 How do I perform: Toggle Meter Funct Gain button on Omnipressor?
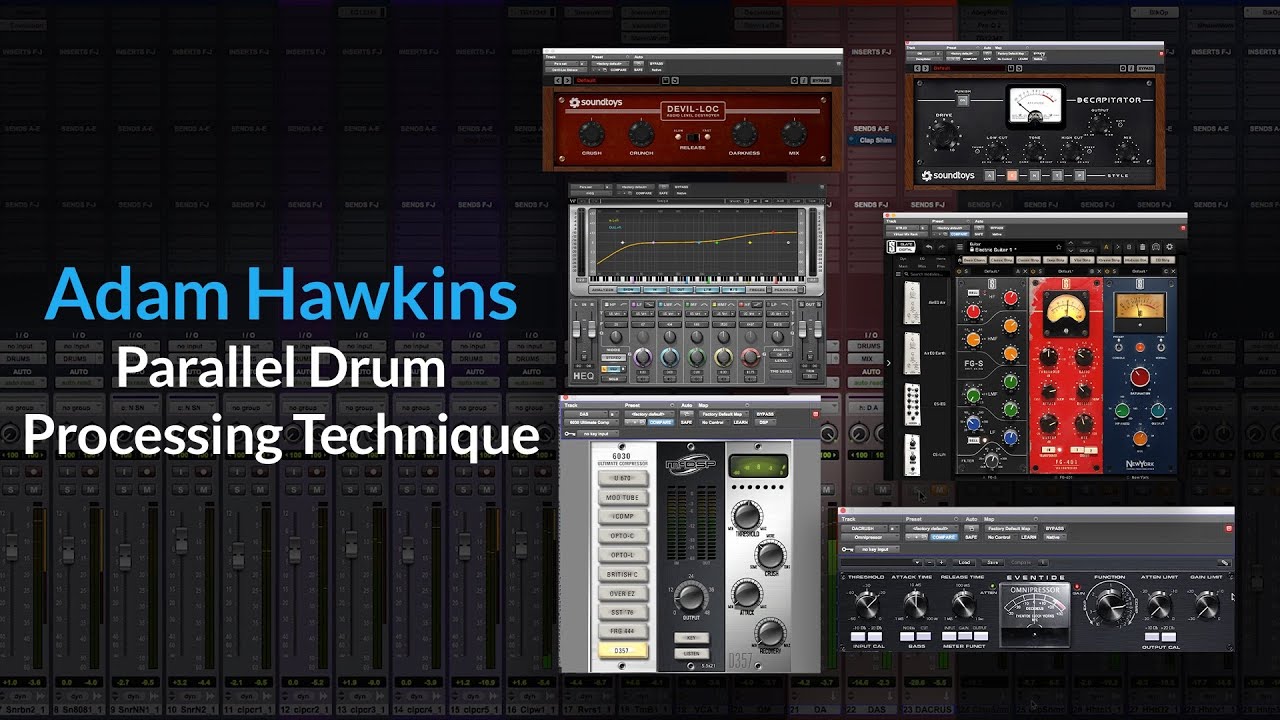click(965, 636)
